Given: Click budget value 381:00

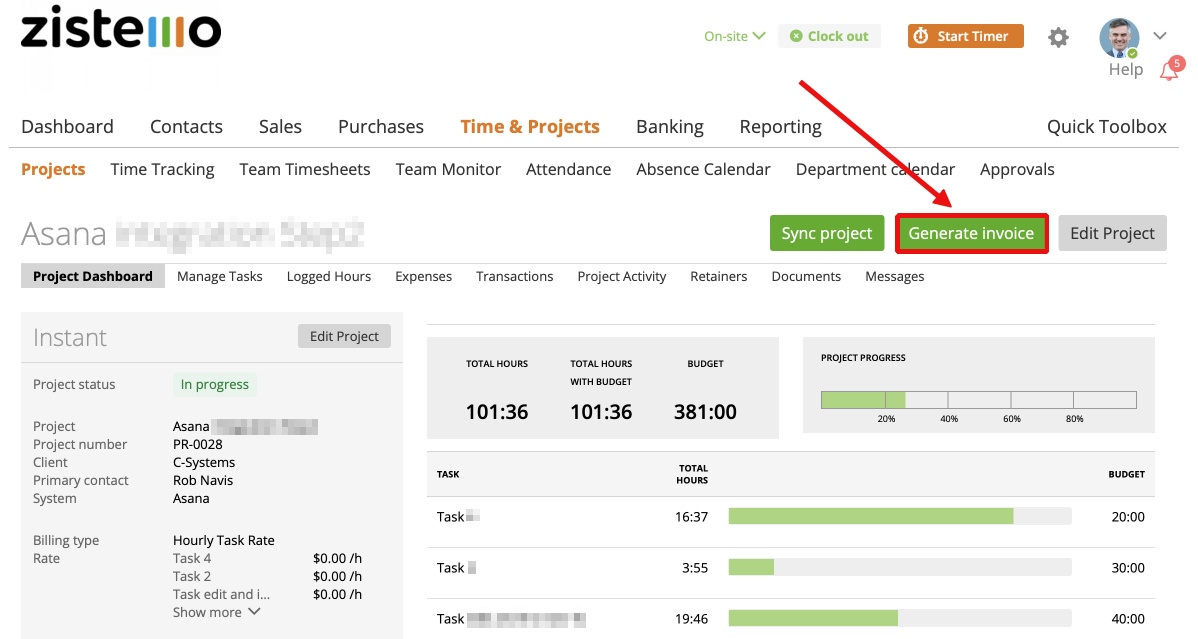Looking at the screenshot, I should [x=705, y=412].
